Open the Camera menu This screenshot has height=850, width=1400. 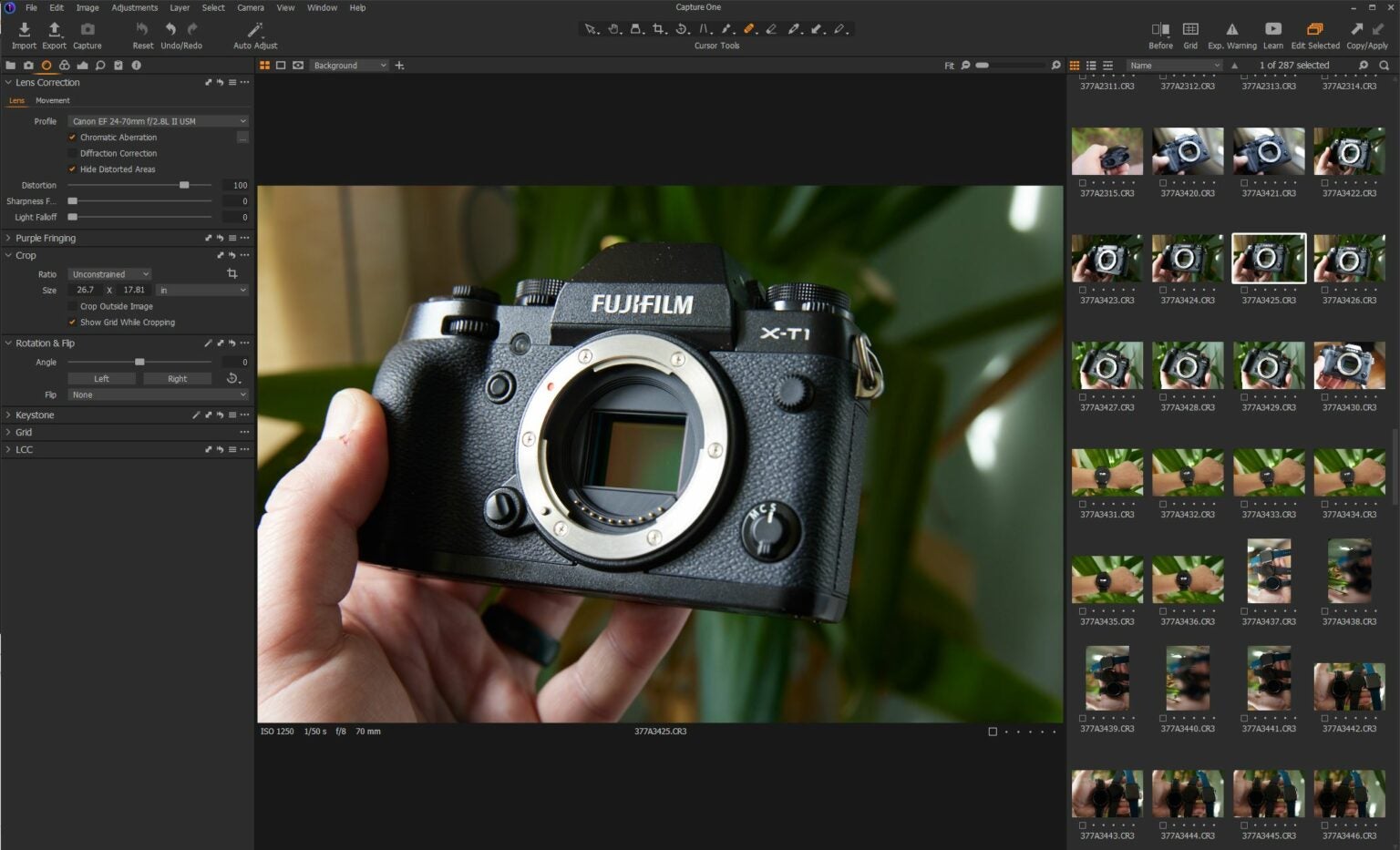250,7
